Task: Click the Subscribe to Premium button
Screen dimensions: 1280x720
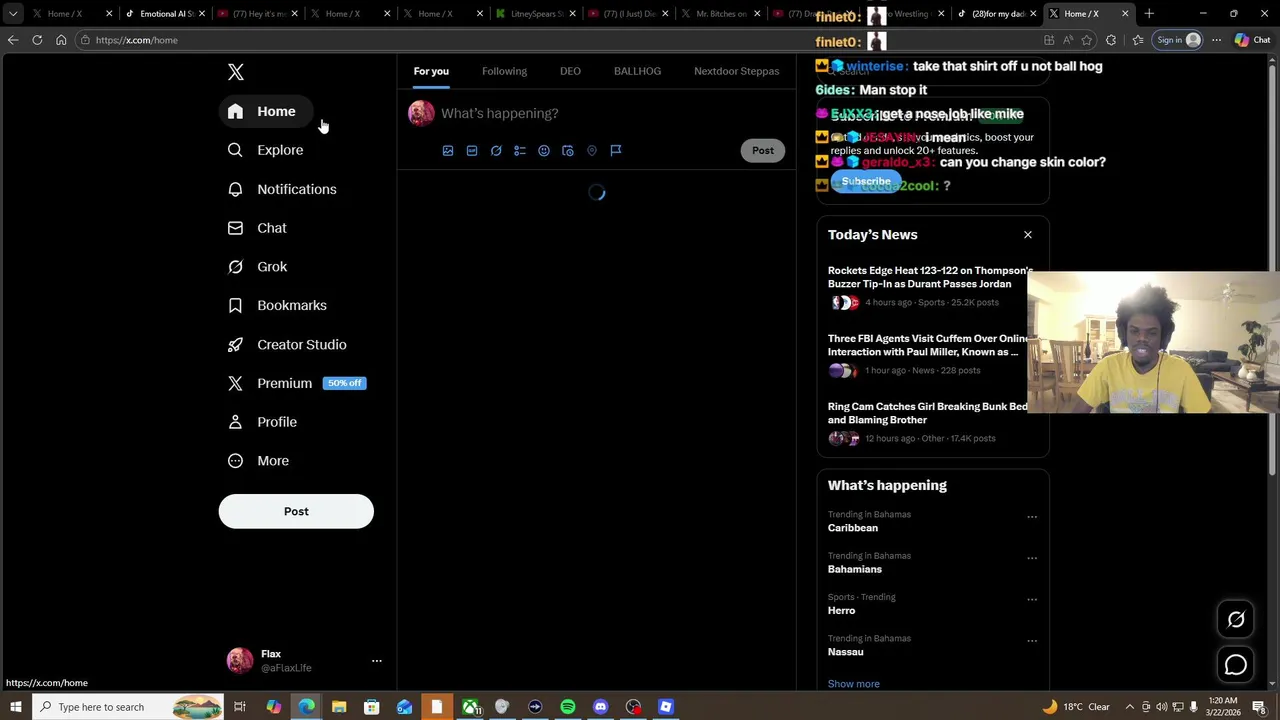Action: coord(866,182)
